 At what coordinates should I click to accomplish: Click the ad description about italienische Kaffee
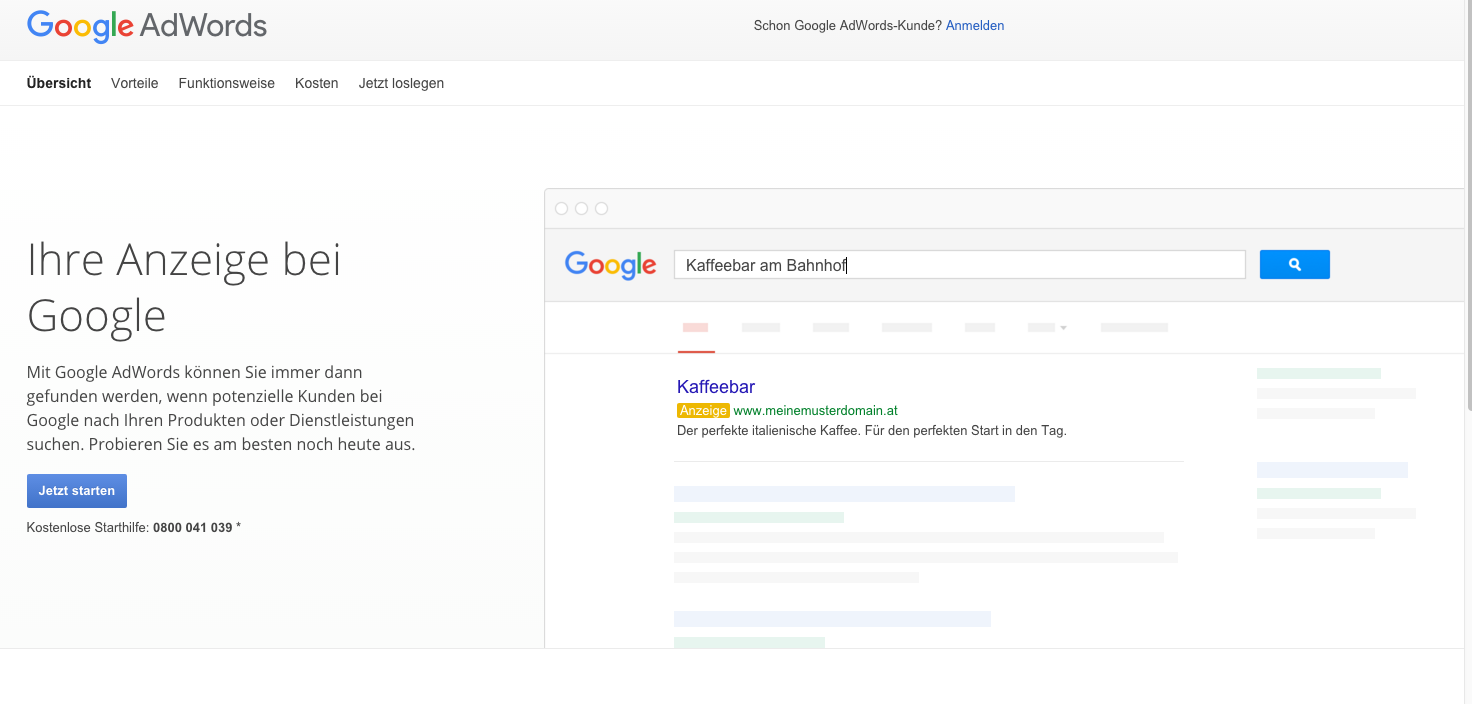point(872,431)
